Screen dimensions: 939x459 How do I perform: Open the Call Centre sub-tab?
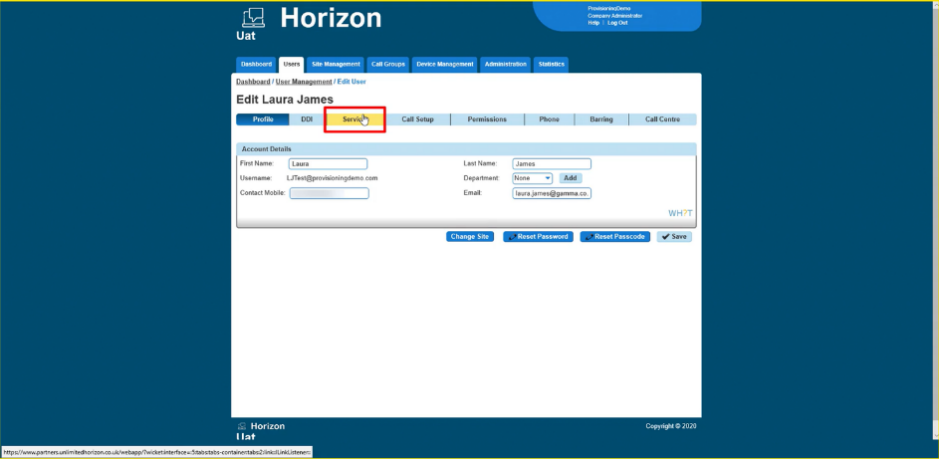pos(662,119)
